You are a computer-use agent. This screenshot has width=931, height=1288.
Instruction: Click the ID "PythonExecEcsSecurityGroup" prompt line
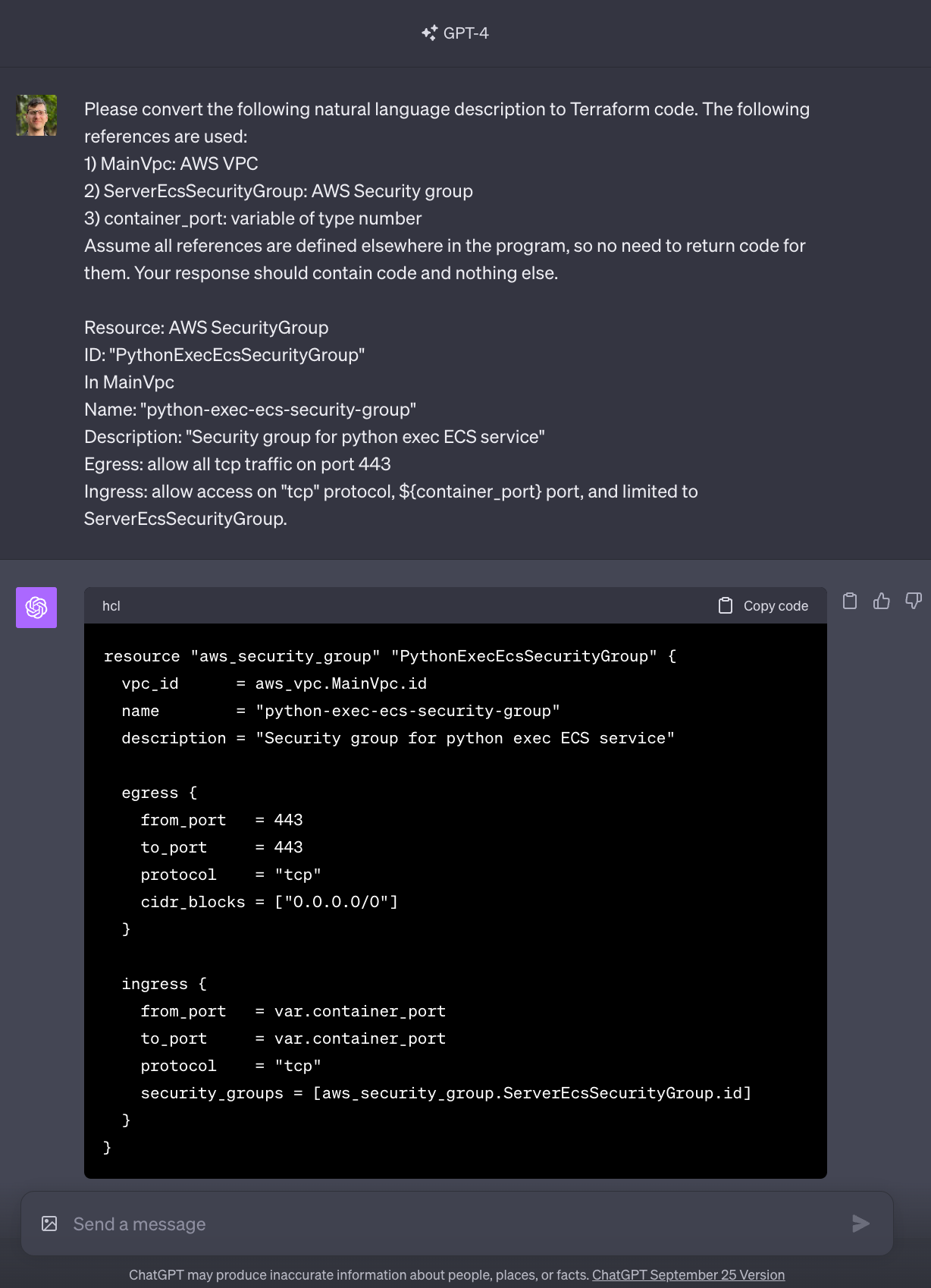224,355
